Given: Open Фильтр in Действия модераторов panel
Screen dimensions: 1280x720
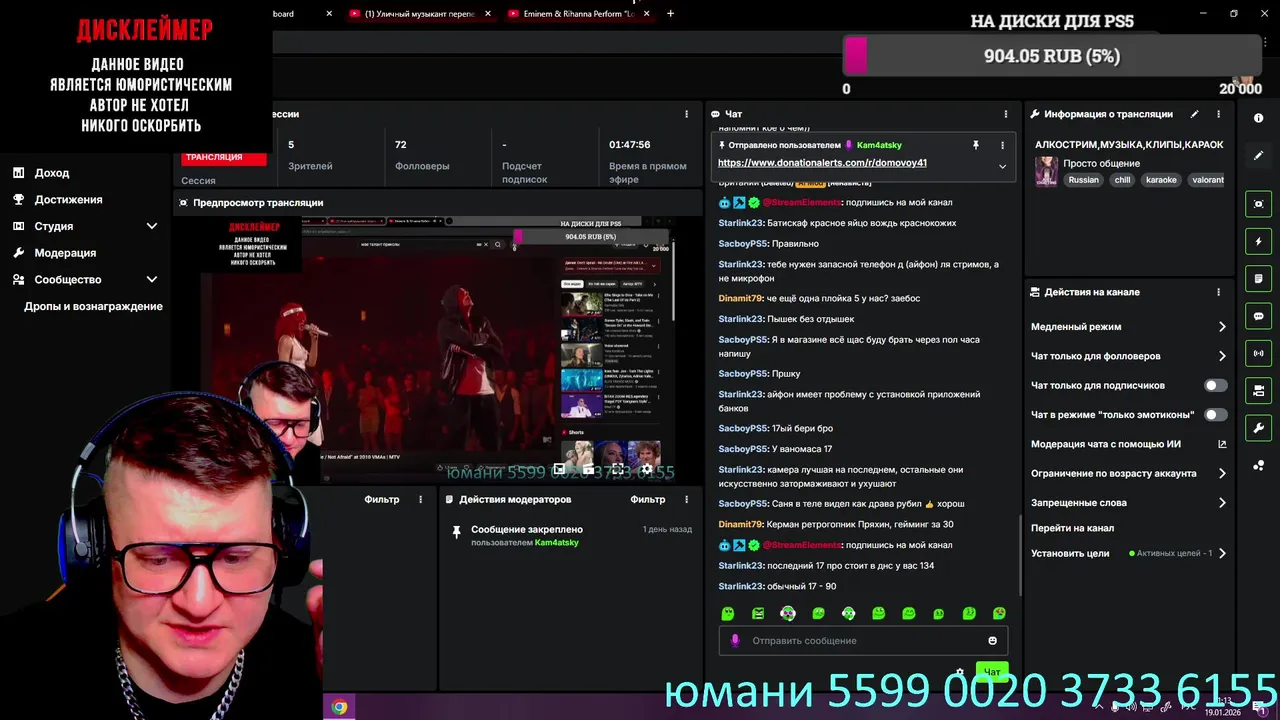Looking at the screenshot, I should point(648,500).
